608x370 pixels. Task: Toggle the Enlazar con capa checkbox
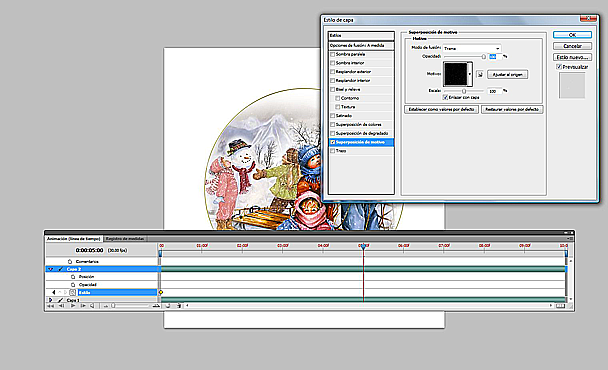445,97
